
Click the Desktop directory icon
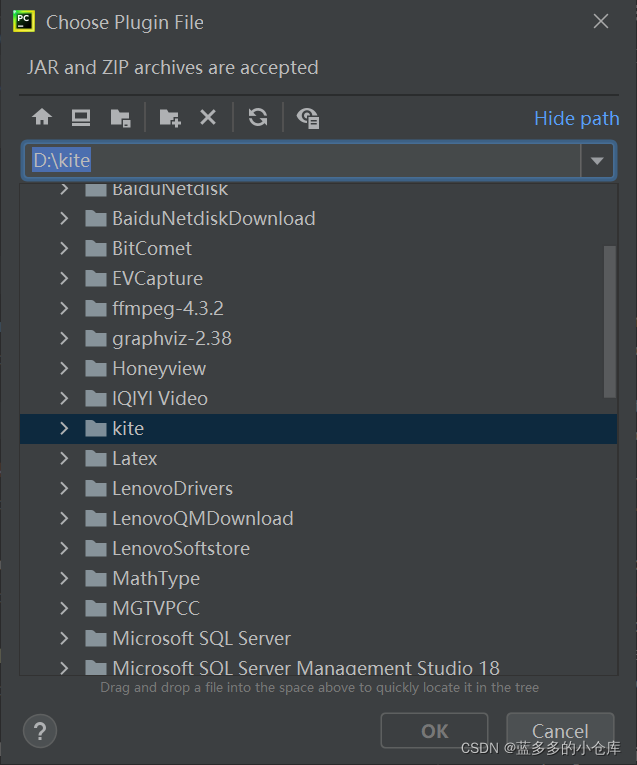click(x=81, y=118)
